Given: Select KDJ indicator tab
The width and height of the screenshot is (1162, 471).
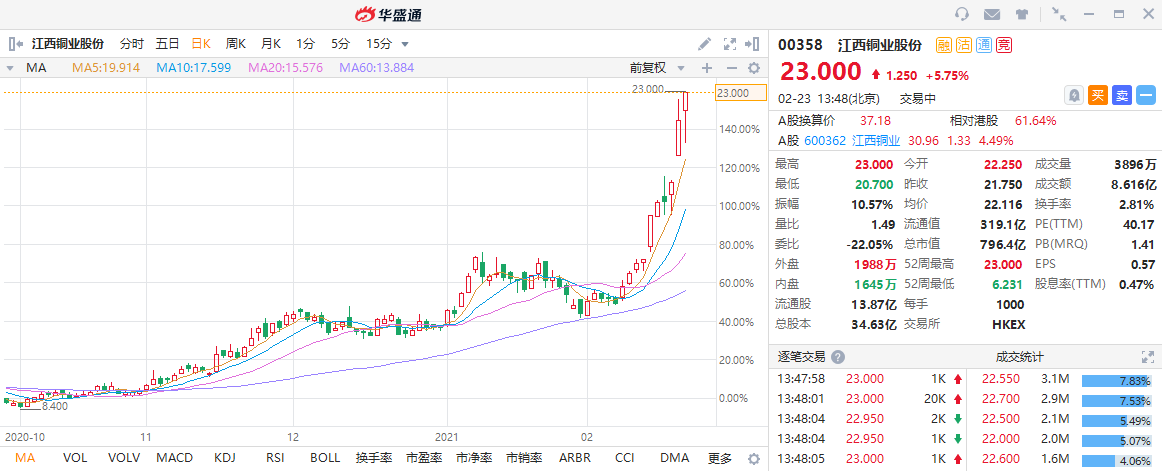Looking at the screenshot, I should (x=225, y=458).
